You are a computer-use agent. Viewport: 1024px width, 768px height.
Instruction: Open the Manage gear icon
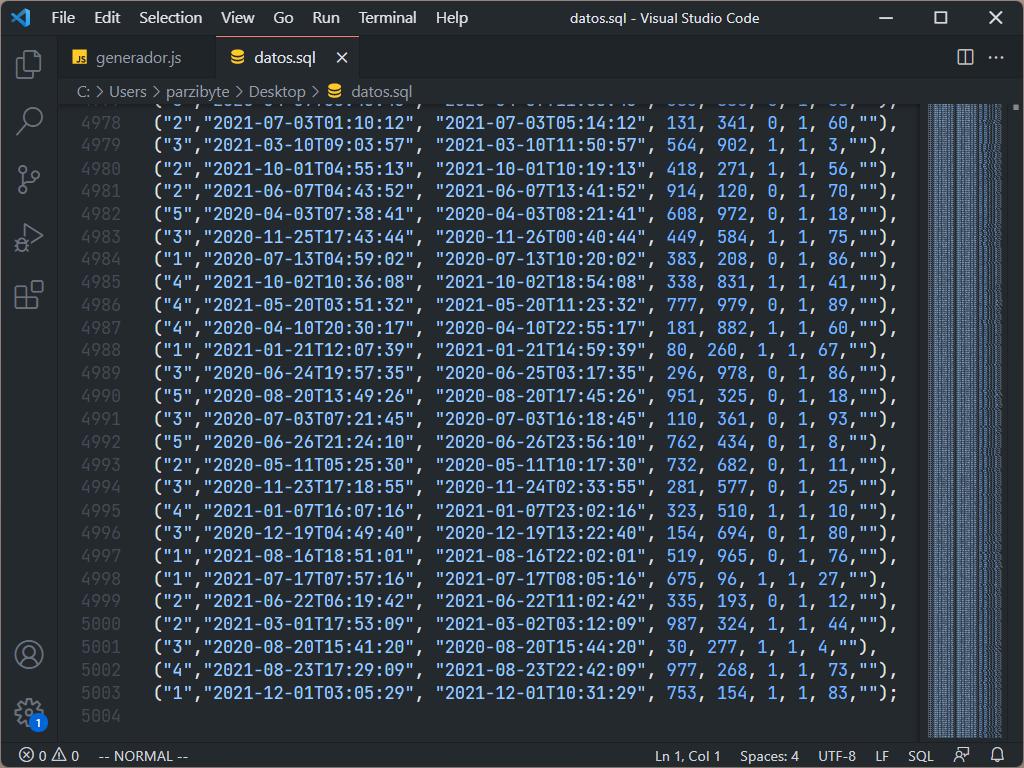click(x=29, y=712)
